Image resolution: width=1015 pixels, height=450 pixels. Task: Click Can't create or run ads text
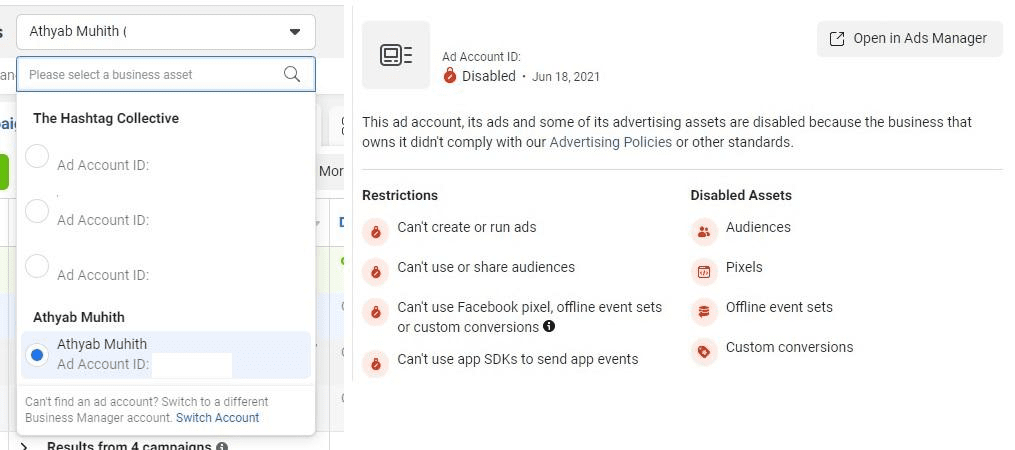click(x=467, y=227)
